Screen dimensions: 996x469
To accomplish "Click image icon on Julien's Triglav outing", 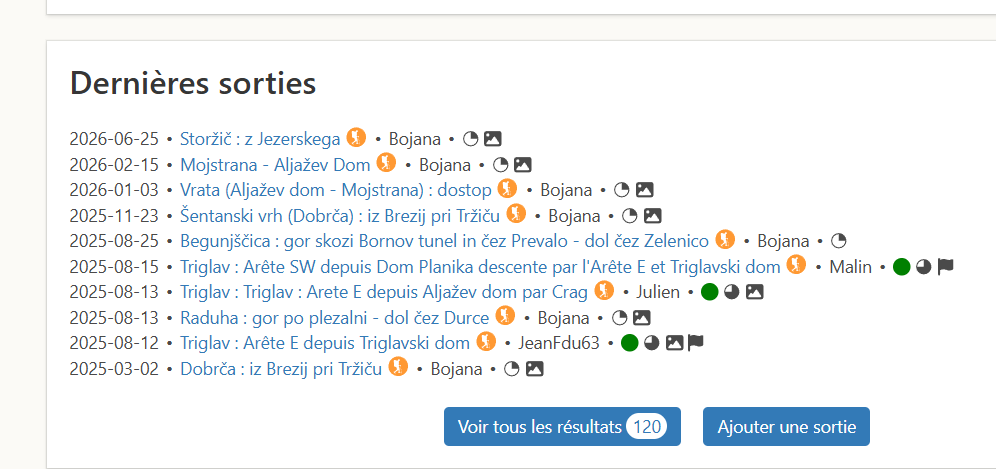I will click(x=754, y=292).
